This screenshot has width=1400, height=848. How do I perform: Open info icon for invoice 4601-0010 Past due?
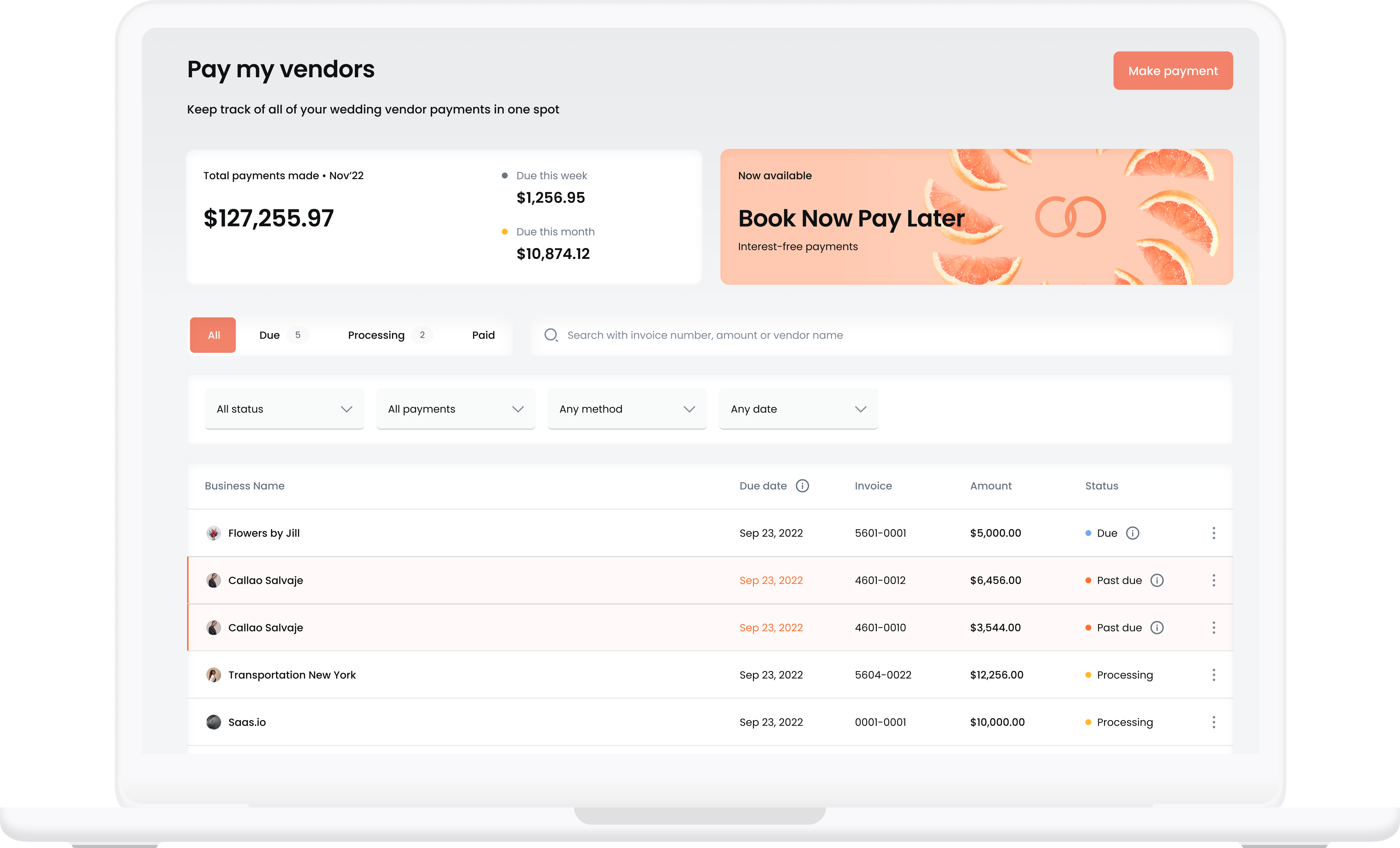(x=1157, y=628)
